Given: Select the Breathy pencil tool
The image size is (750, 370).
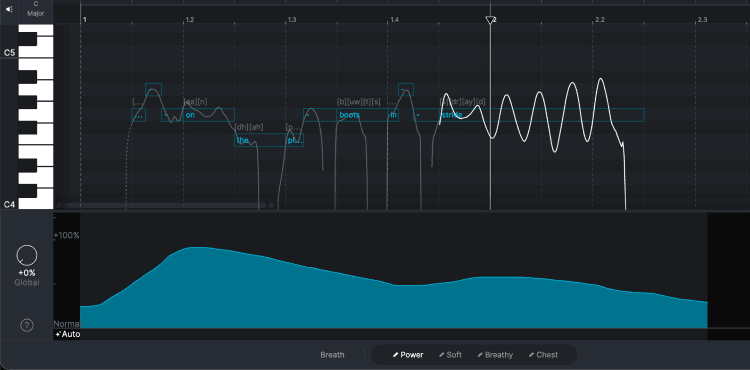Looking at the screenshot, I should pyautogui.click(x=495, y=355).
